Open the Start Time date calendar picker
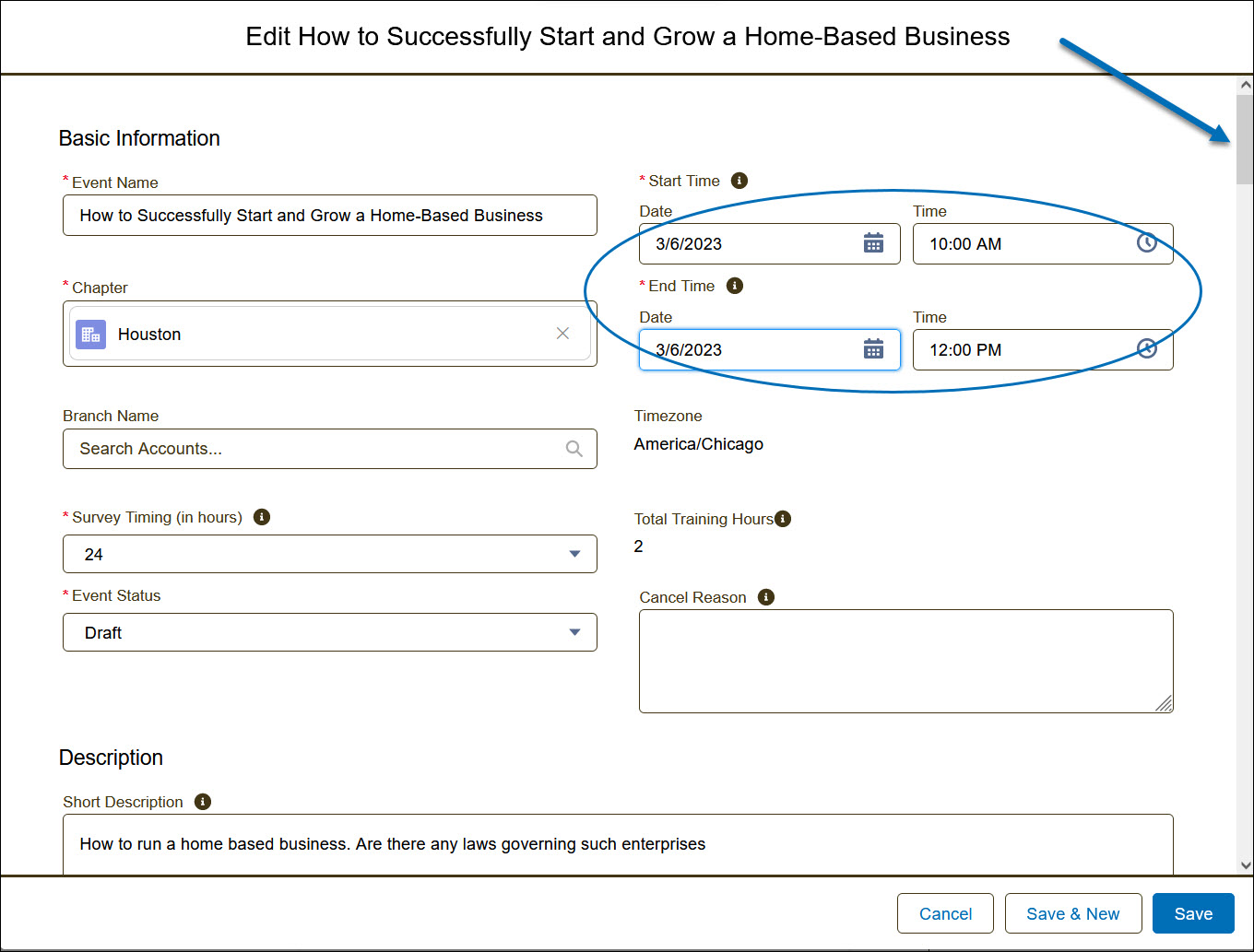This screenshot has height=952, width=1254. pos(873,243)
